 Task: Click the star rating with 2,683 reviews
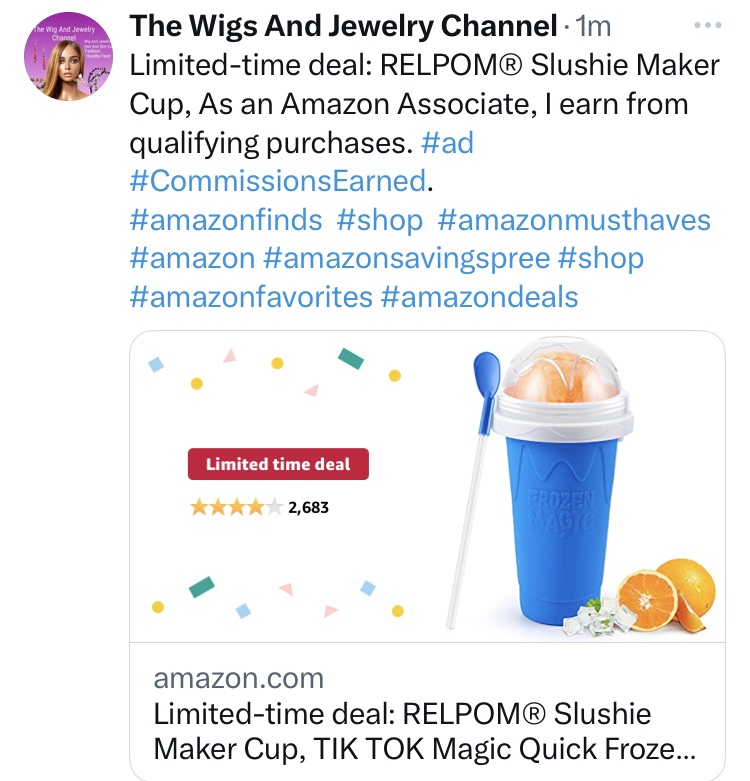(259, 508)
